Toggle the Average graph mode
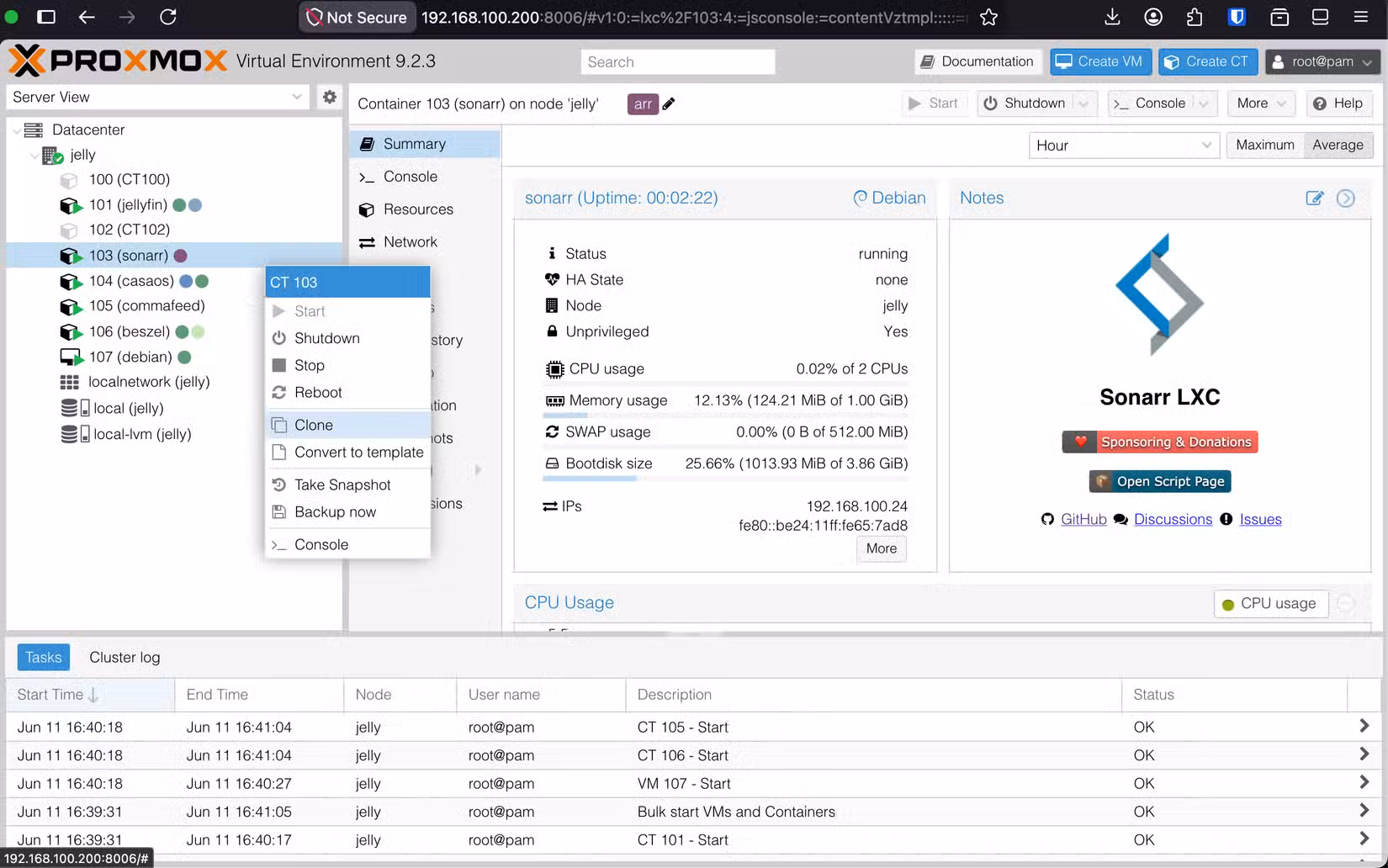This screenshot has width=1388, height=868. pos(1338,145)
